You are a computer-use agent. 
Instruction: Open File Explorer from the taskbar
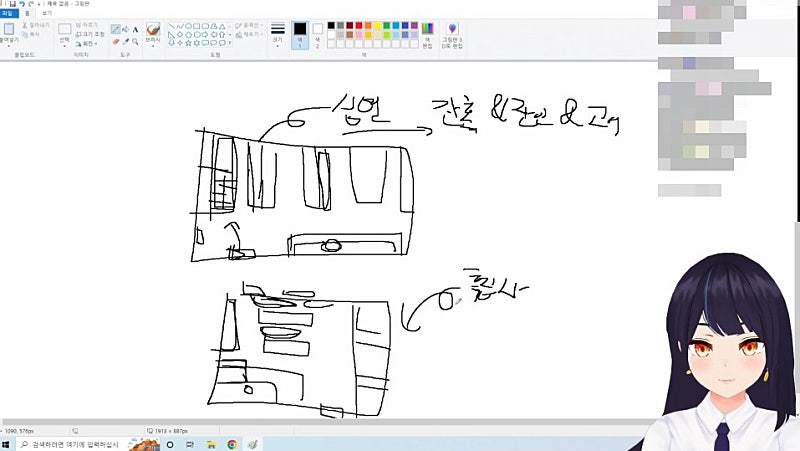coord(211,445)
